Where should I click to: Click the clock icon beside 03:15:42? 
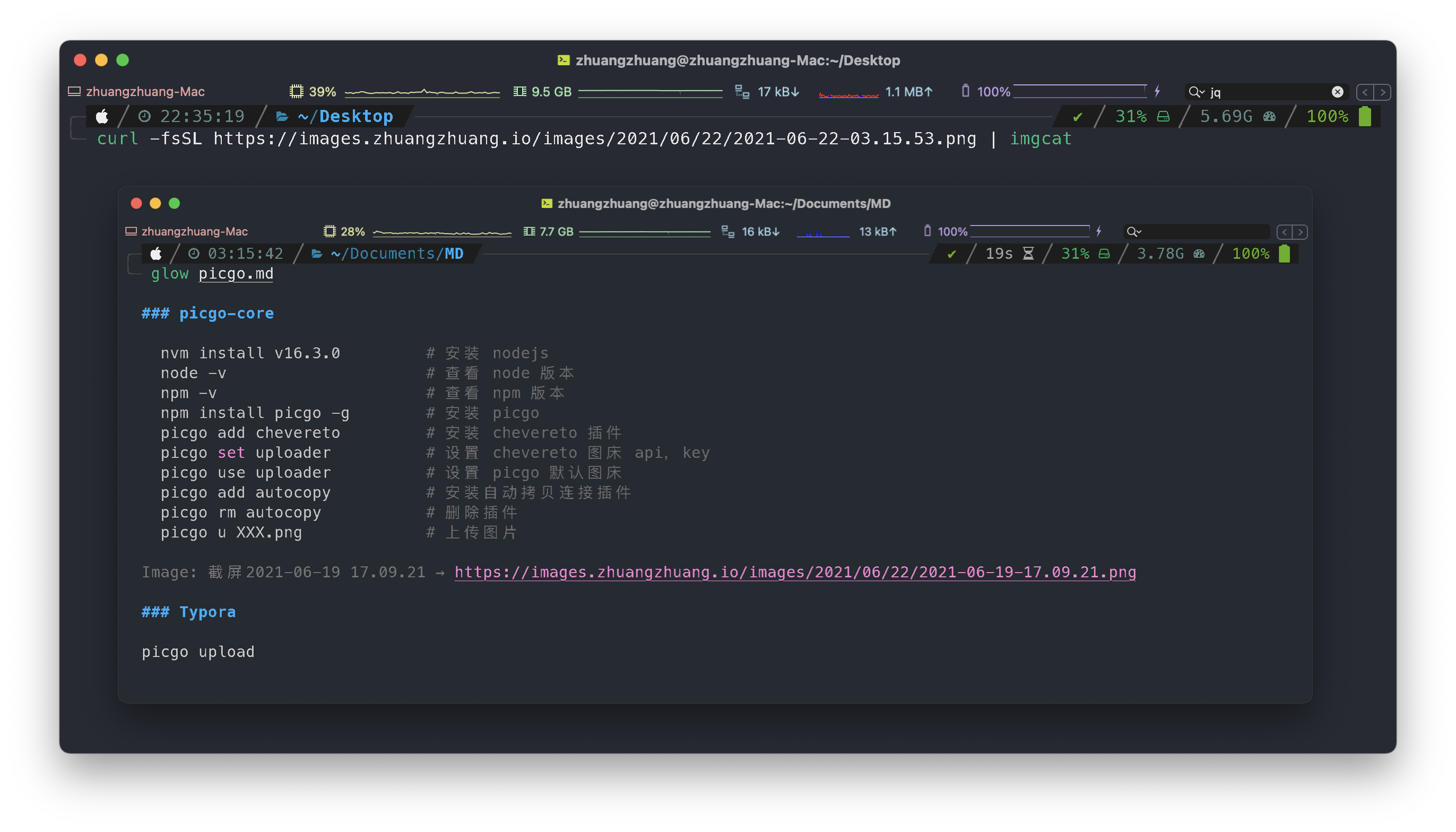194,253
